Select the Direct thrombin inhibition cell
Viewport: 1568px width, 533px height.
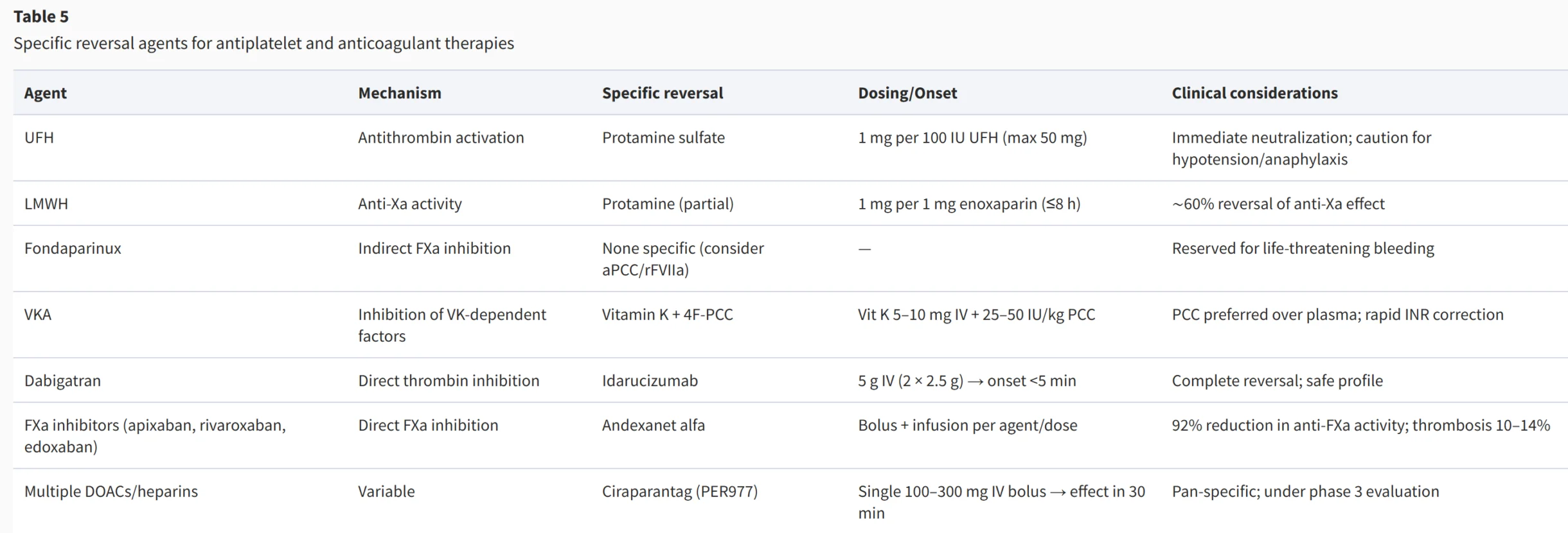click(x=449, y=380)
